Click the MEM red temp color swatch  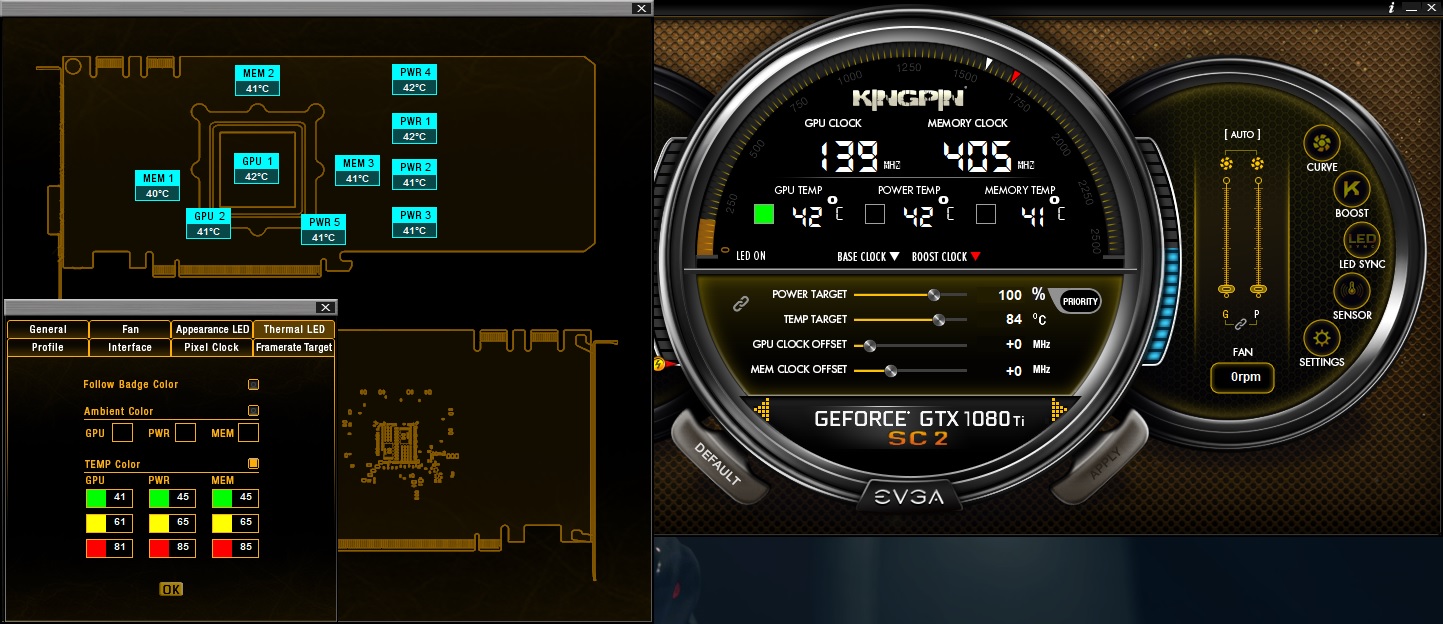(x=221, y=548)
